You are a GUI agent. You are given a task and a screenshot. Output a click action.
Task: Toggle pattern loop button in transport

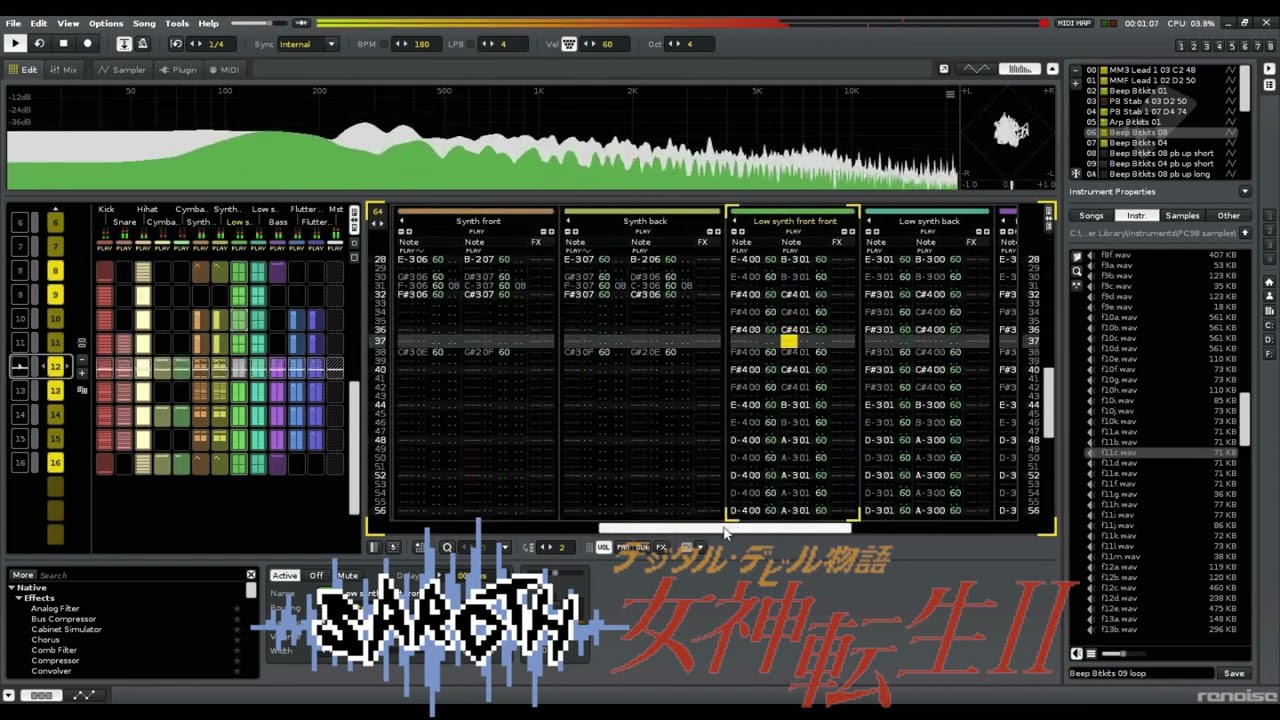(39, 43)
